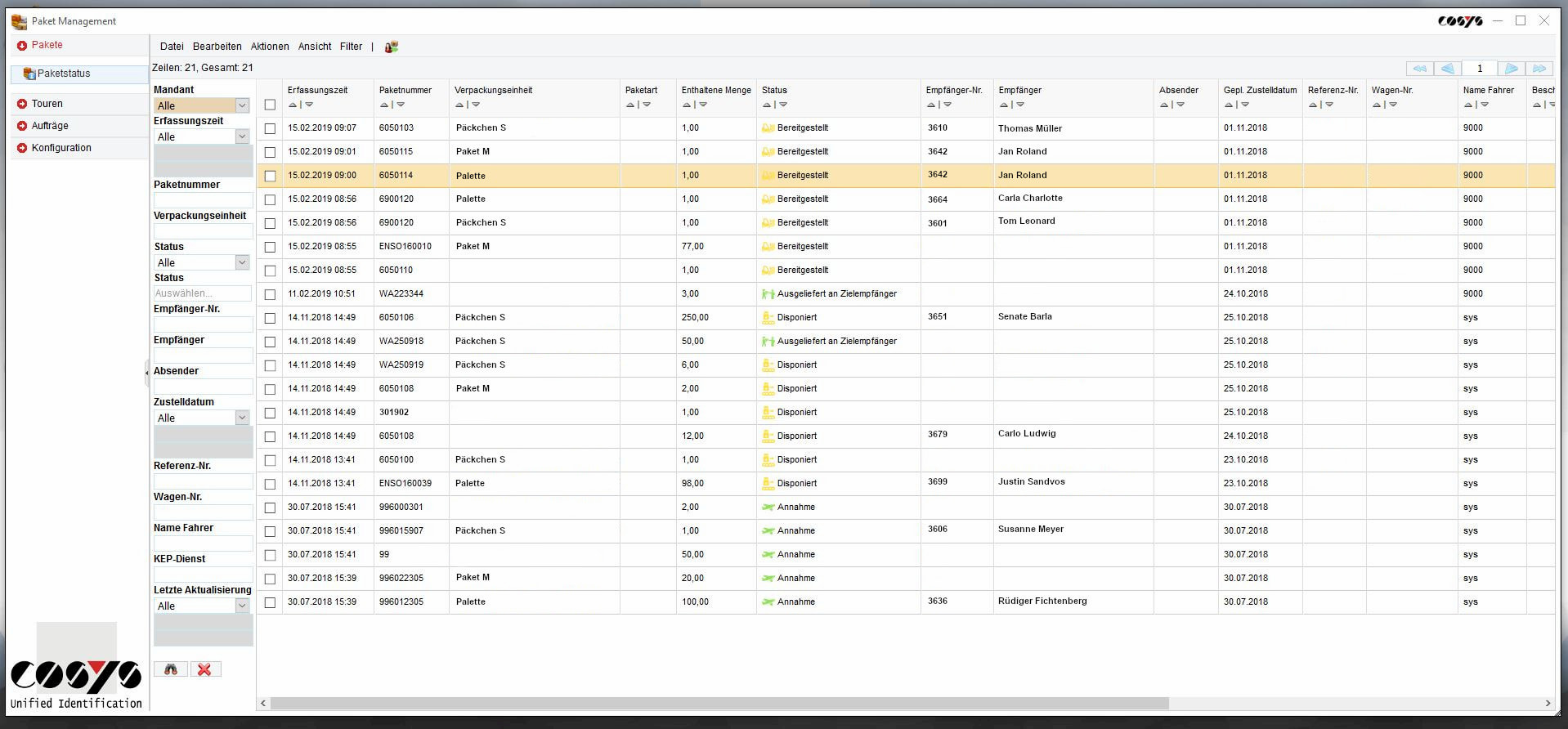This screenshot has width=1568, height=729.
Task: Open the Touren section in sidebar
Action: [47, 104]
